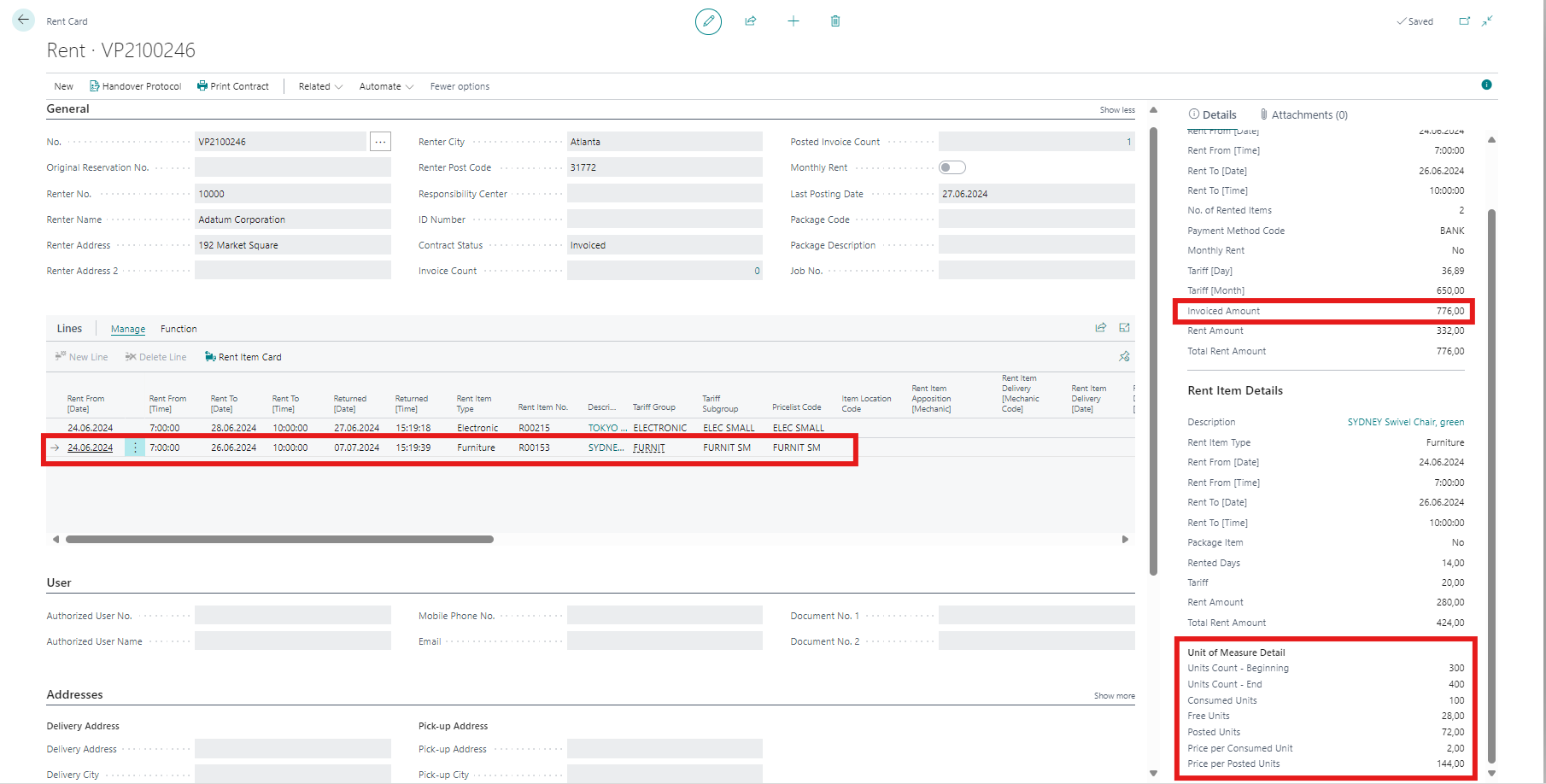Open the No. field lookup ellipsis

click(x=380, y=142)
